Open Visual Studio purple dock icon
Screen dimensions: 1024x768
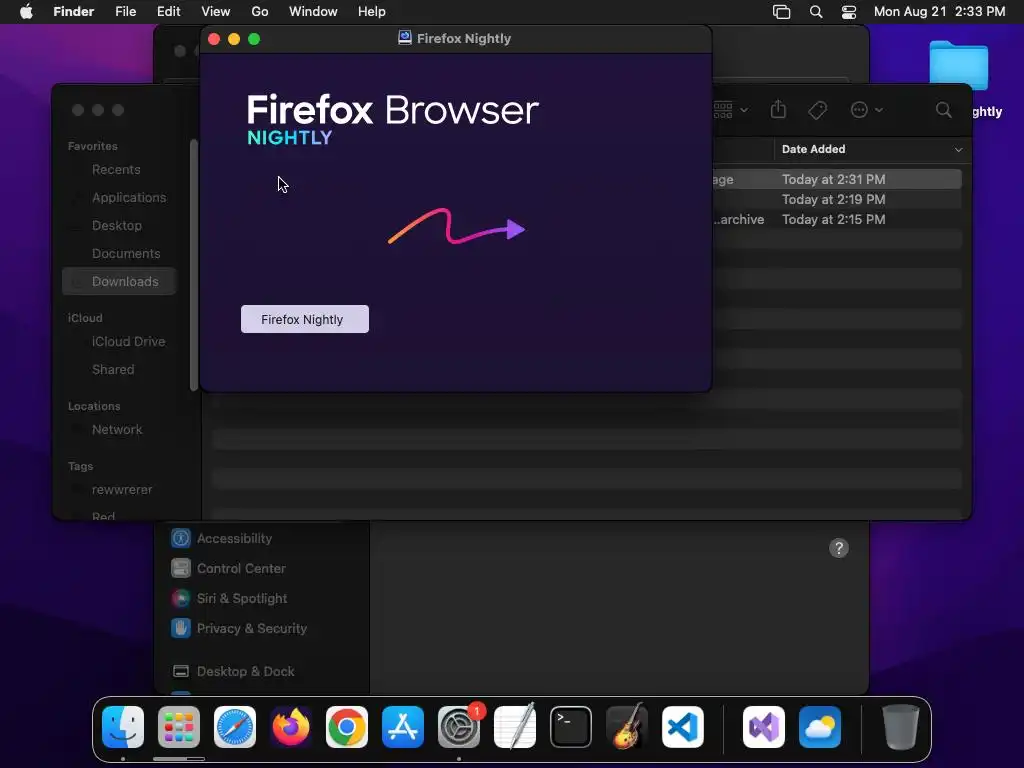click(764, 727)
